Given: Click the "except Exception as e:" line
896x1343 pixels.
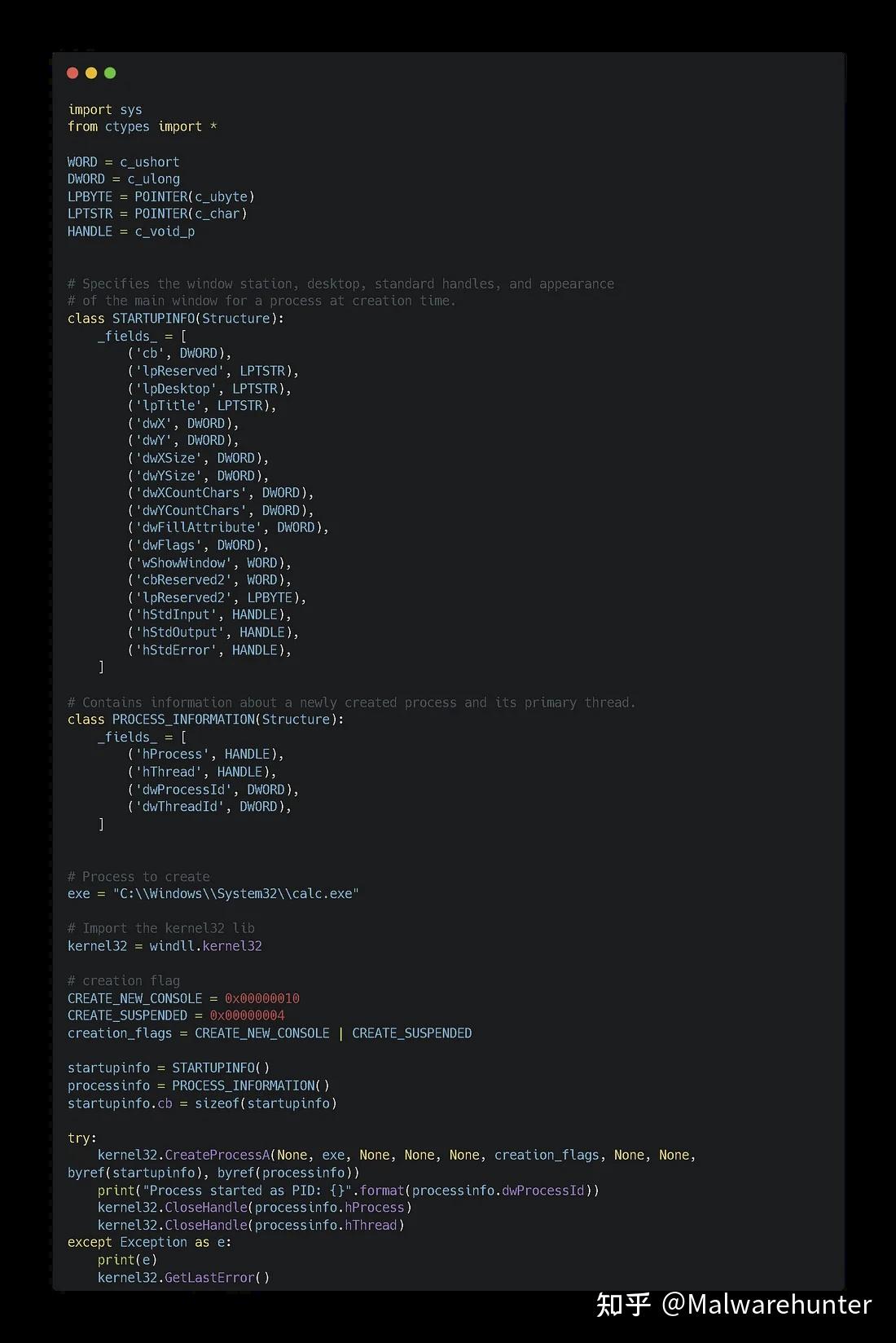Looking at the screenshot, I should pos(150,1243).
